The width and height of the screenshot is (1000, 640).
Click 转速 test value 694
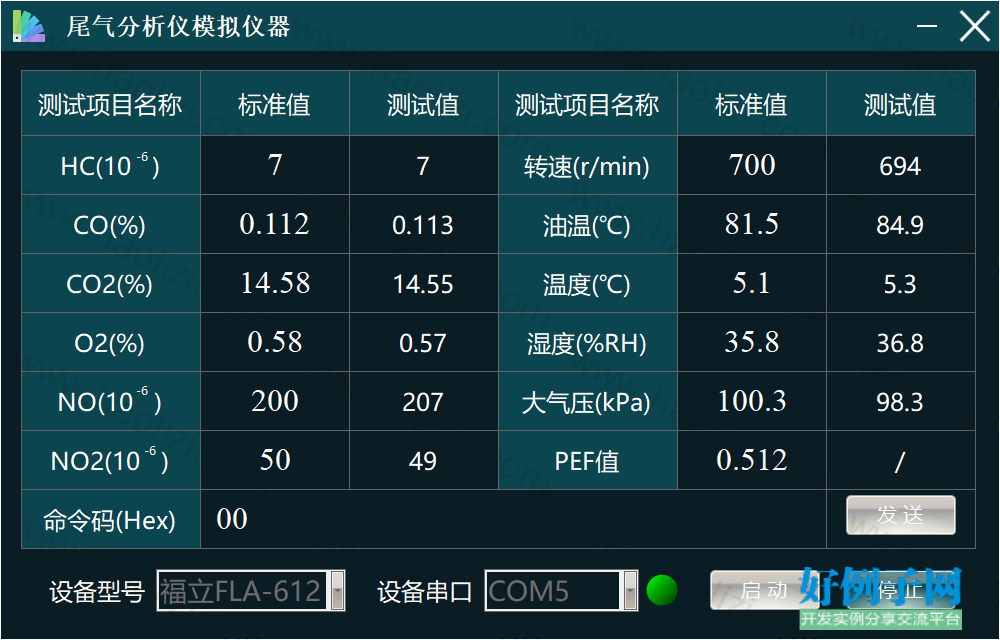coord(901,165)
